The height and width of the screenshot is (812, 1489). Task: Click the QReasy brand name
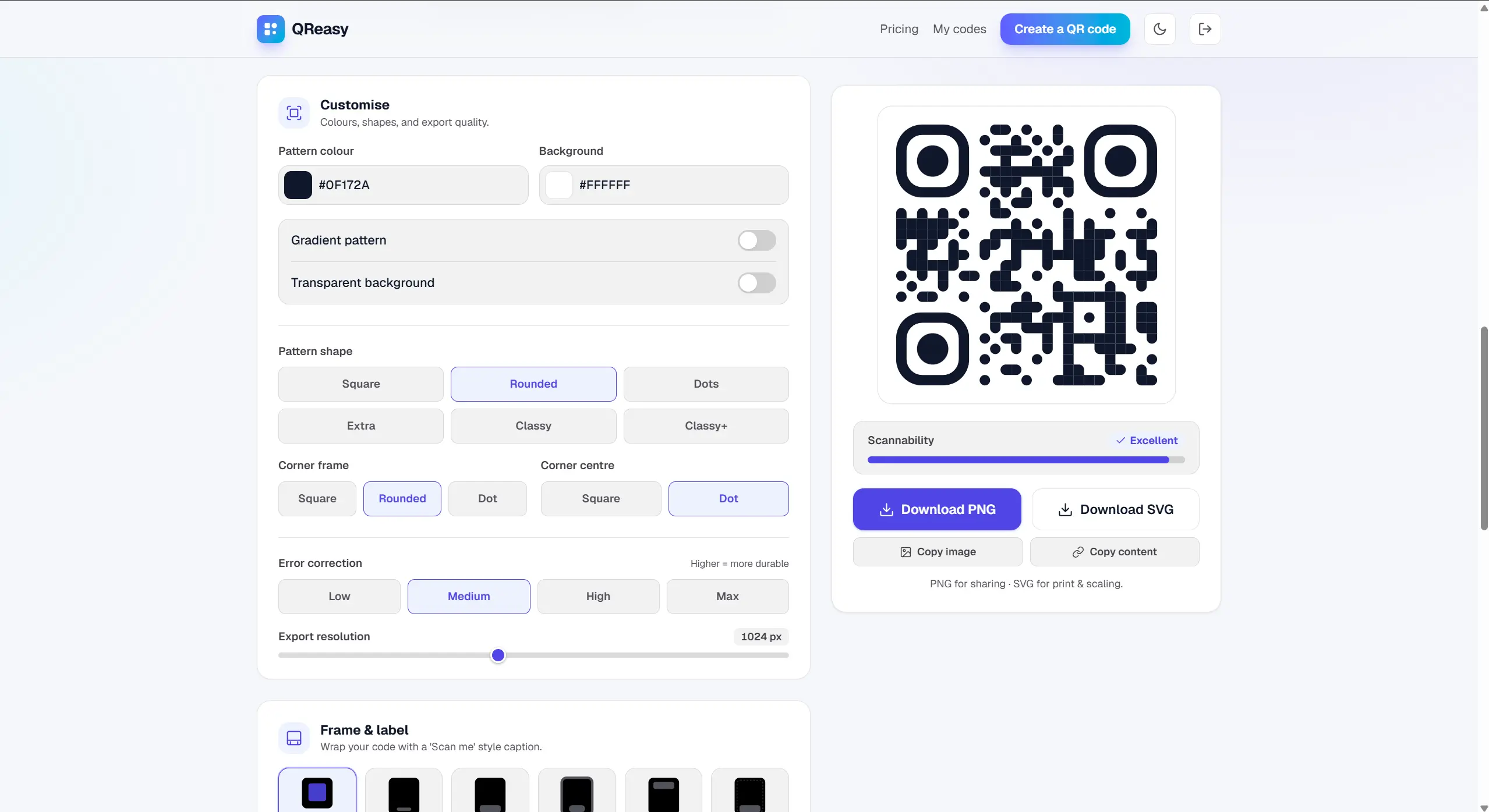tap(320, 29)
